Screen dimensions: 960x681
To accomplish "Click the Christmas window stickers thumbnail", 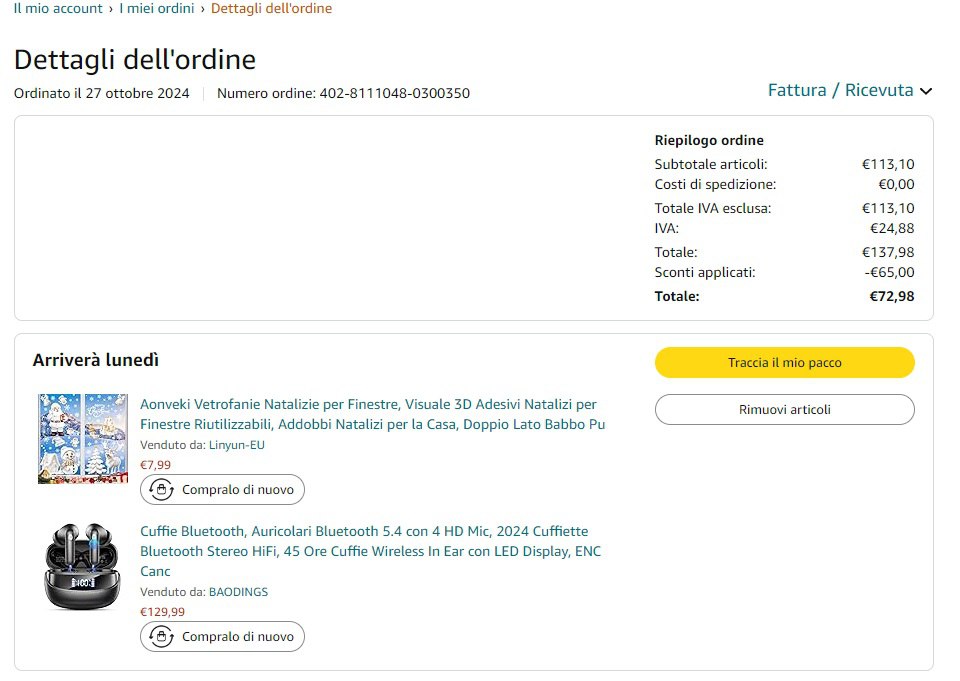I will pyautogui.click(x=83, y=439).
